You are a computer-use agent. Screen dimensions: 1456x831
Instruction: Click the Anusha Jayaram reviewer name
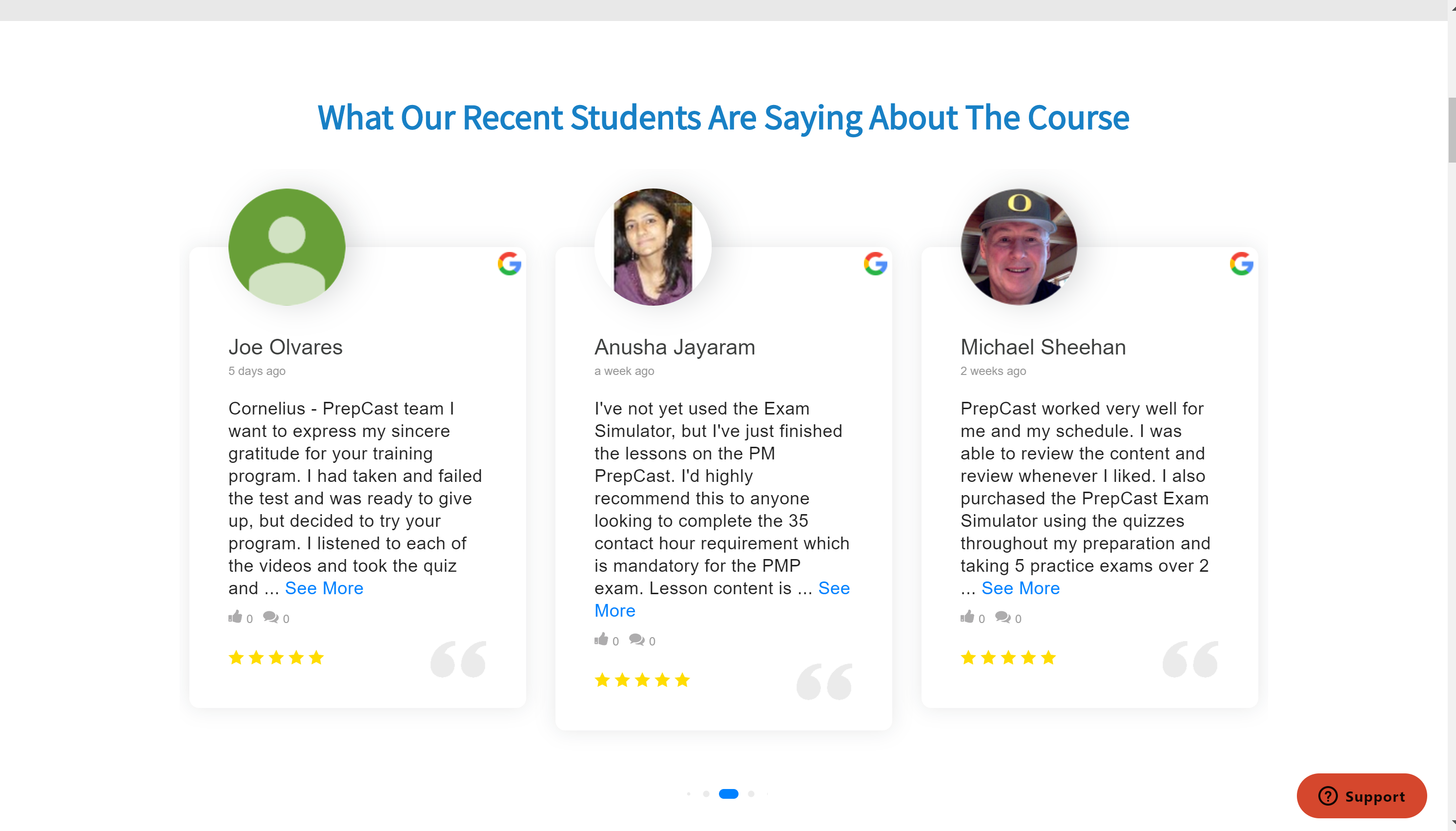pyautogui.click(x=675, y=347)
